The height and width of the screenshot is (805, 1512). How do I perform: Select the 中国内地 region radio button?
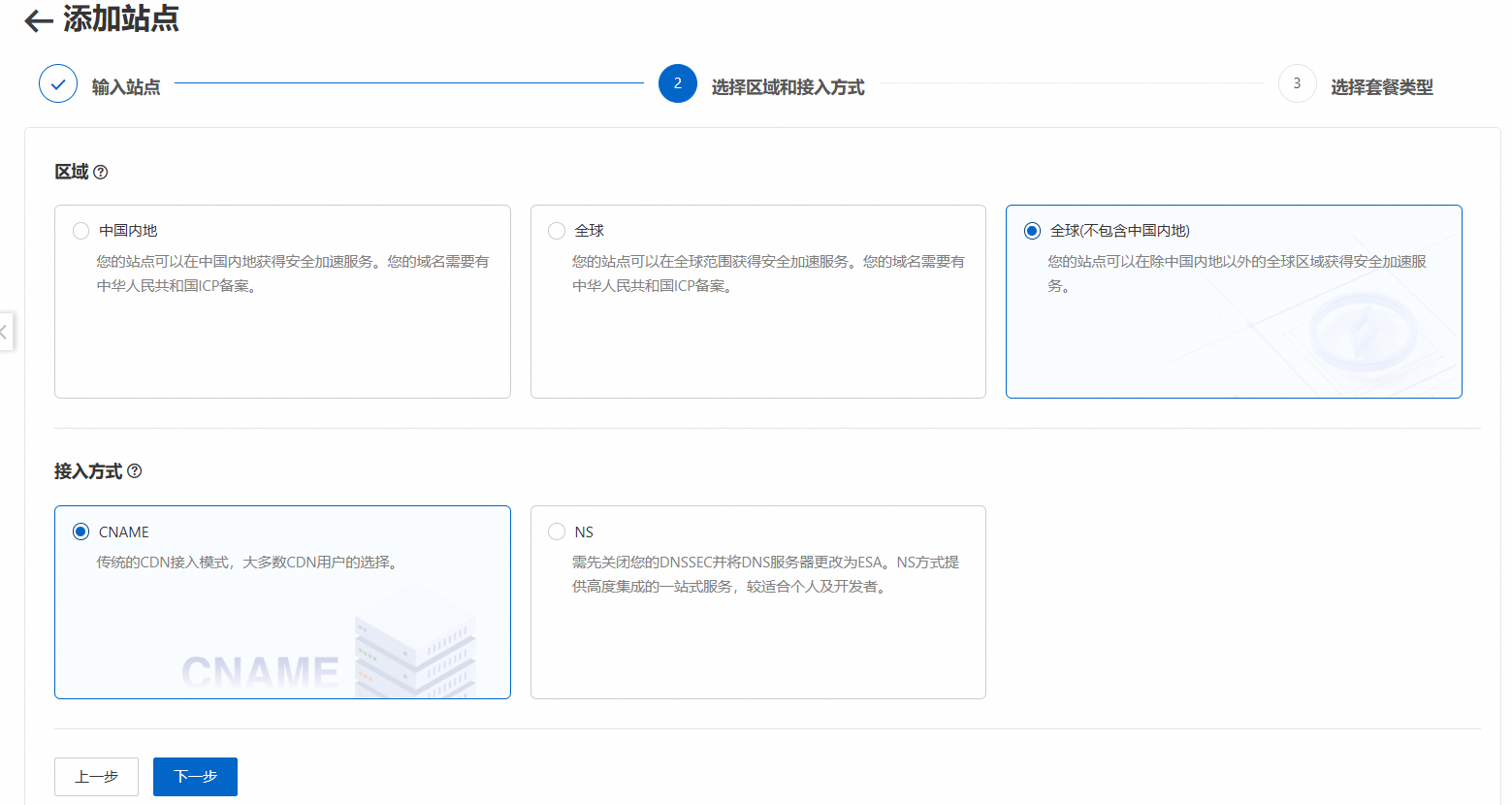pos(81,231)
